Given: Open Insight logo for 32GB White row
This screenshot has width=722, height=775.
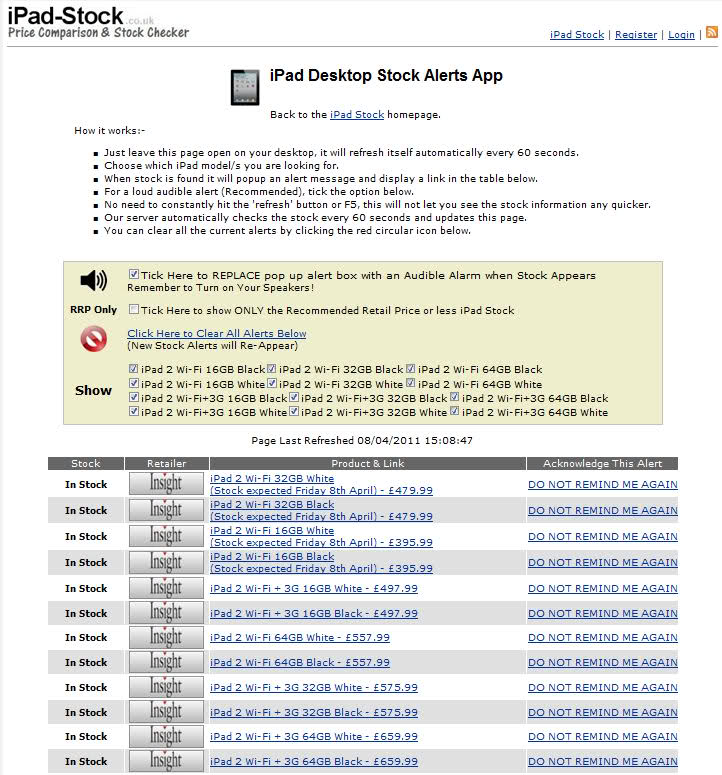Looking at the screenshot, I should pos(166,484).
